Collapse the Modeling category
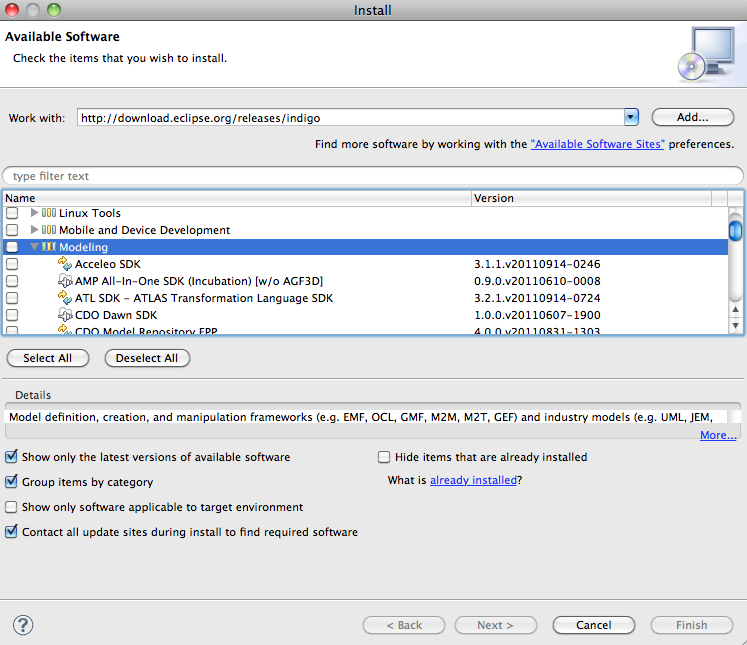Image resolution: width=747 pixels, height=645 pixels. coord(35,247)
